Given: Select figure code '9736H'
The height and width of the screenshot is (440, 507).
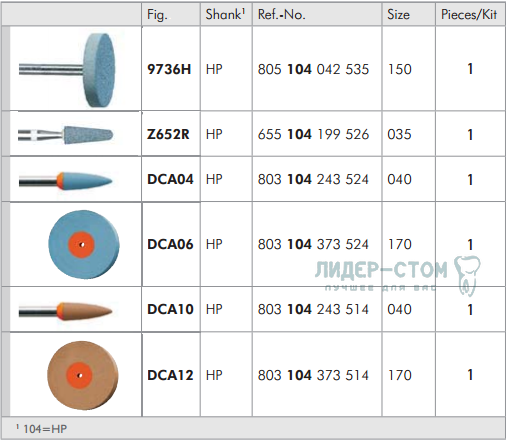Looking at the screenshot, I should [169, 69].
